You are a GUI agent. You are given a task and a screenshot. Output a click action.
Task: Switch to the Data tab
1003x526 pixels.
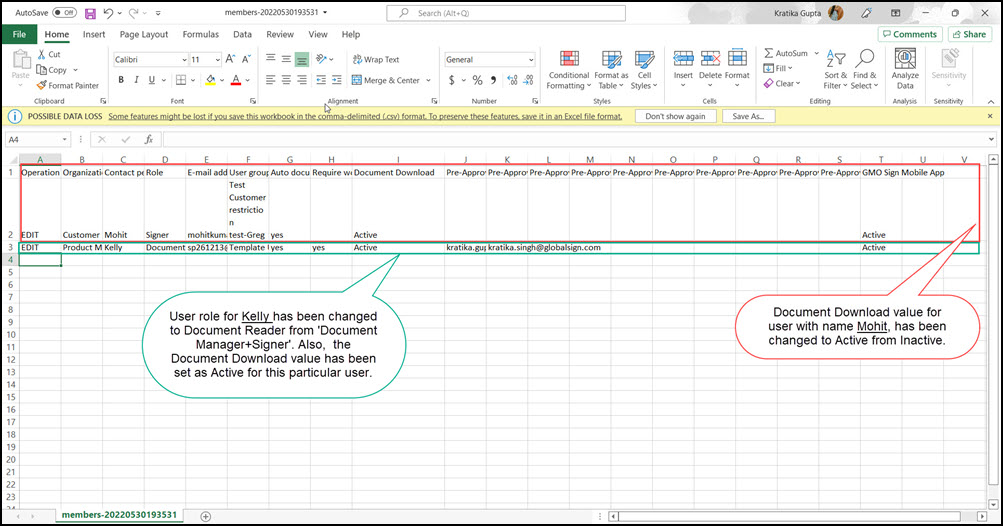tap(242, 35)
